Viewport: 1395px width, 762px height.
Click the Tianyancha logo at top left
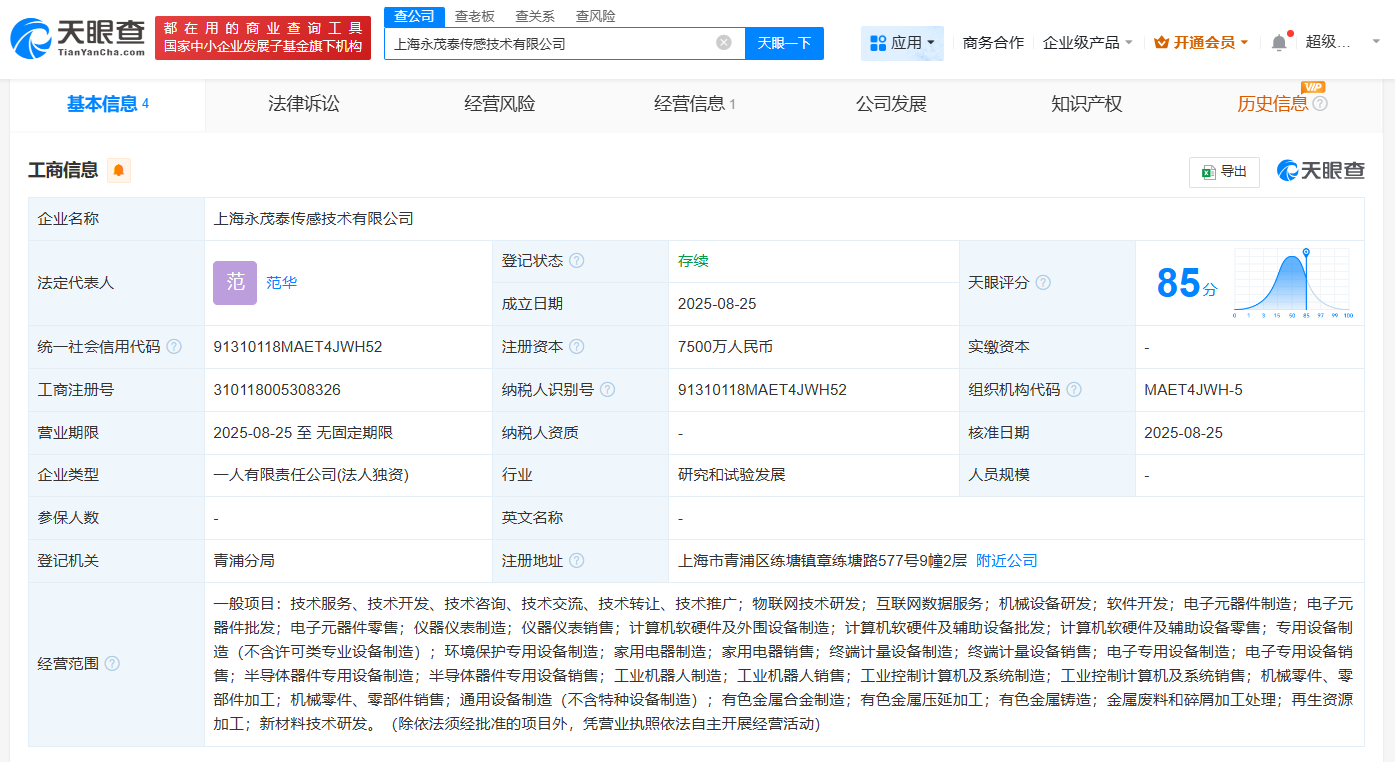tap(77, 37)
